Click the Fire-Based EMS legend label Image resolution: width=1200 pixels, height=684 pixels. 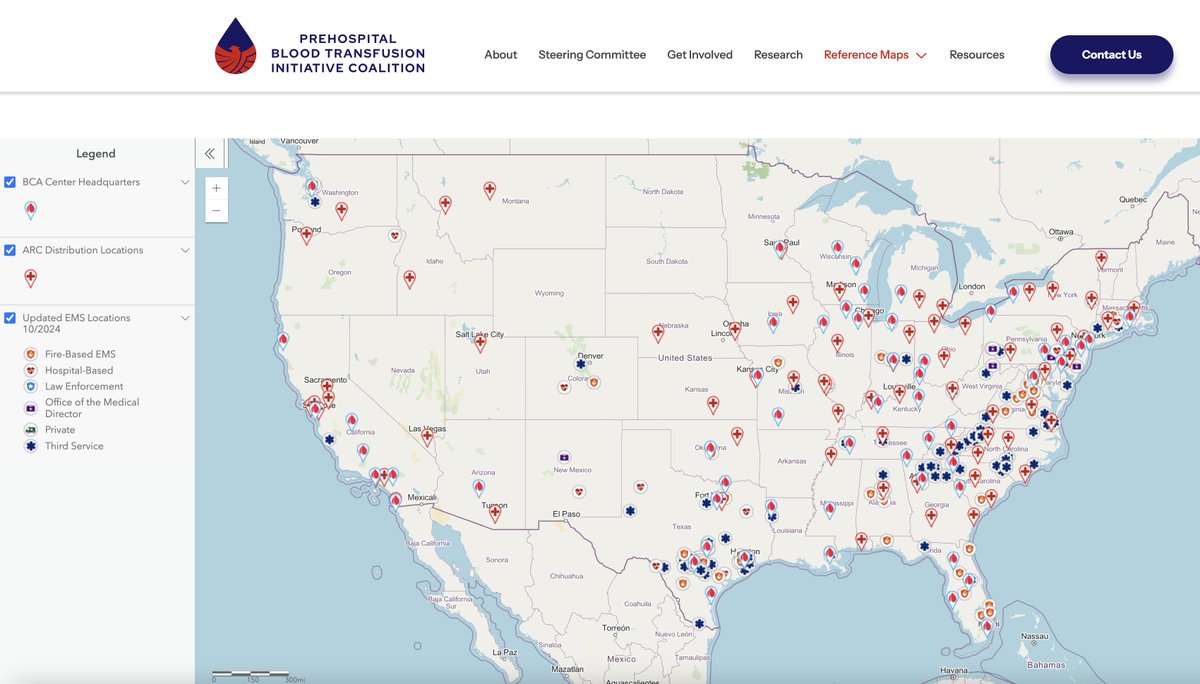coord(80,354)
